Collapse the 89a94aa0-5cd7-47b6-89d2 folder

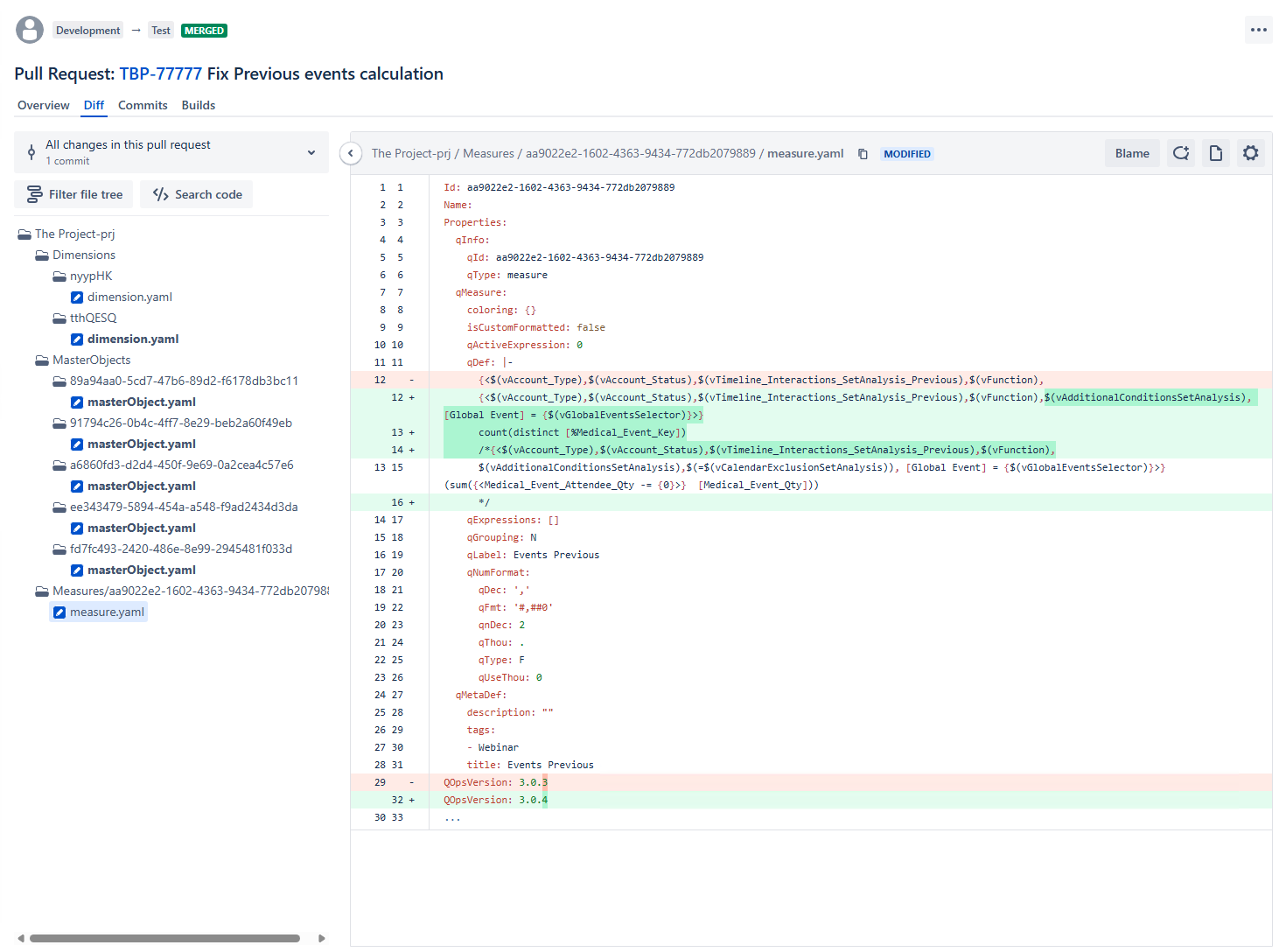(59, 381)
